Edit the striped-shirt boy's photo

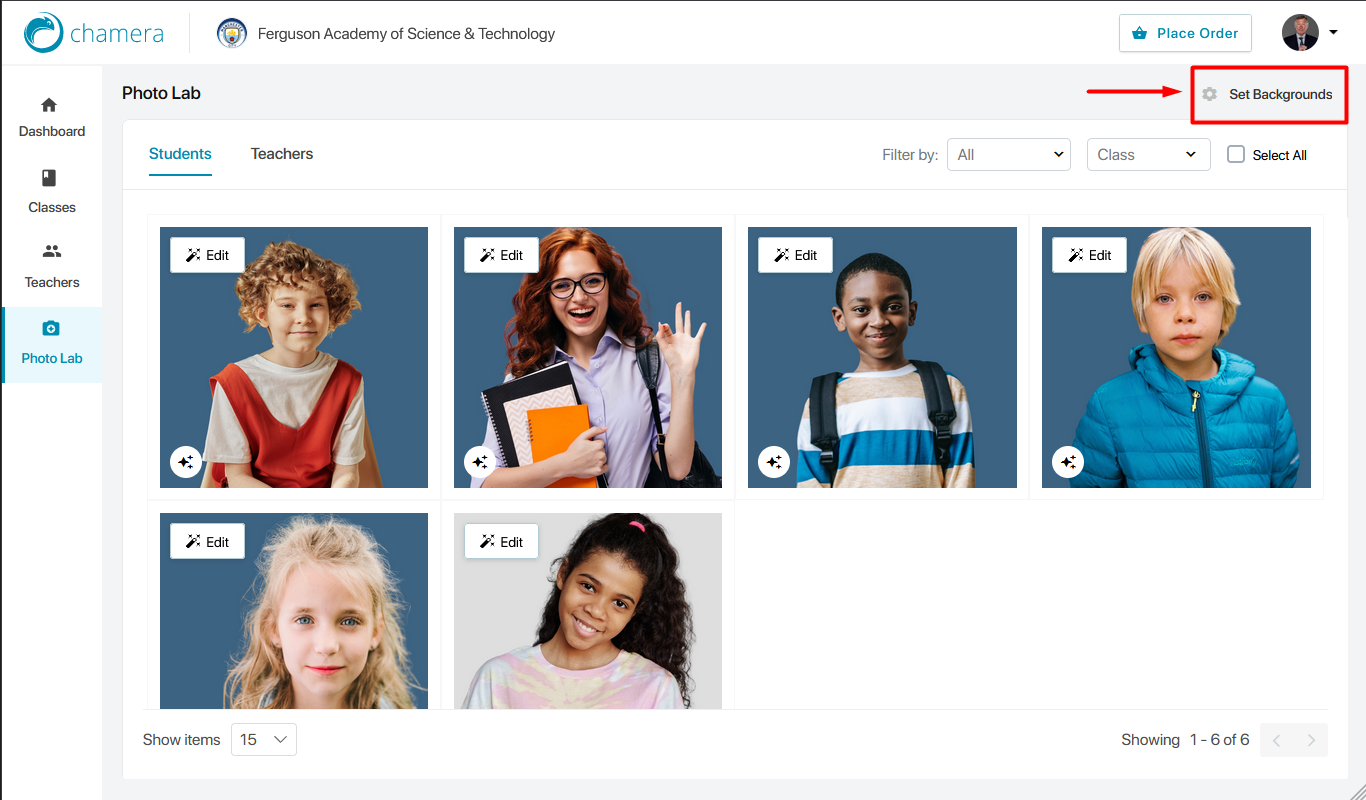tap(795, 255)
